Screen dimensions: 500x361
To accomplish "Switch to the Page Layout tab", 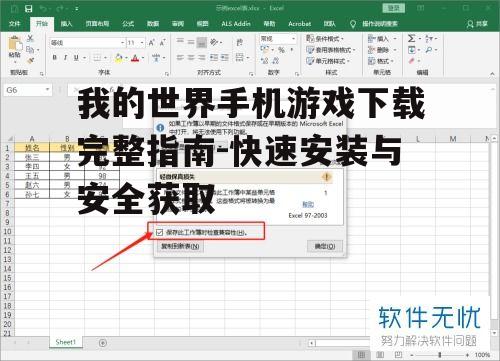I will 97,24.
